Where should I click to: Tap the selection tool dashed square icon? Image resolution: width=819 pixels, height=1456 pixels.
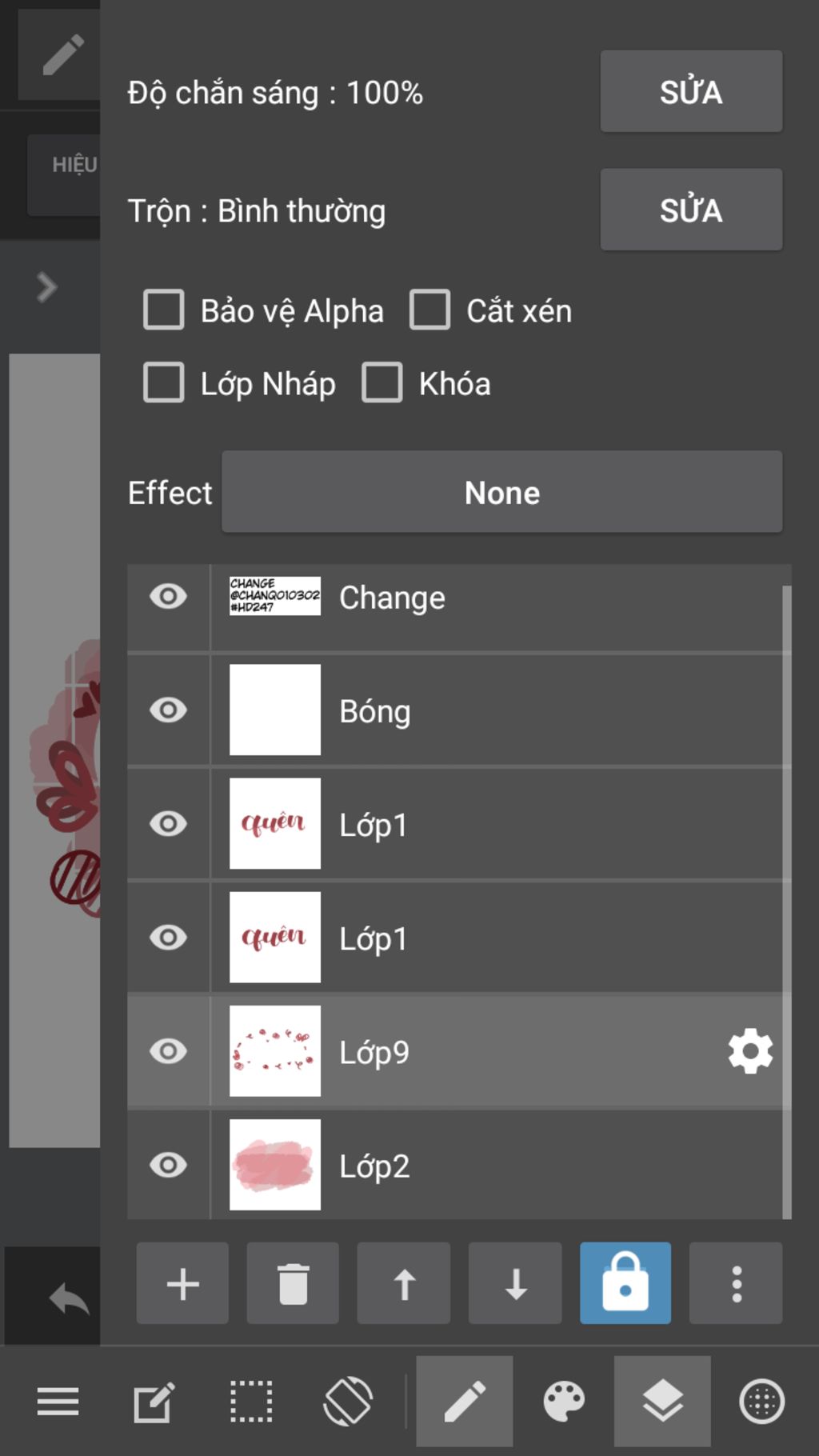(x=251, y=1402)
